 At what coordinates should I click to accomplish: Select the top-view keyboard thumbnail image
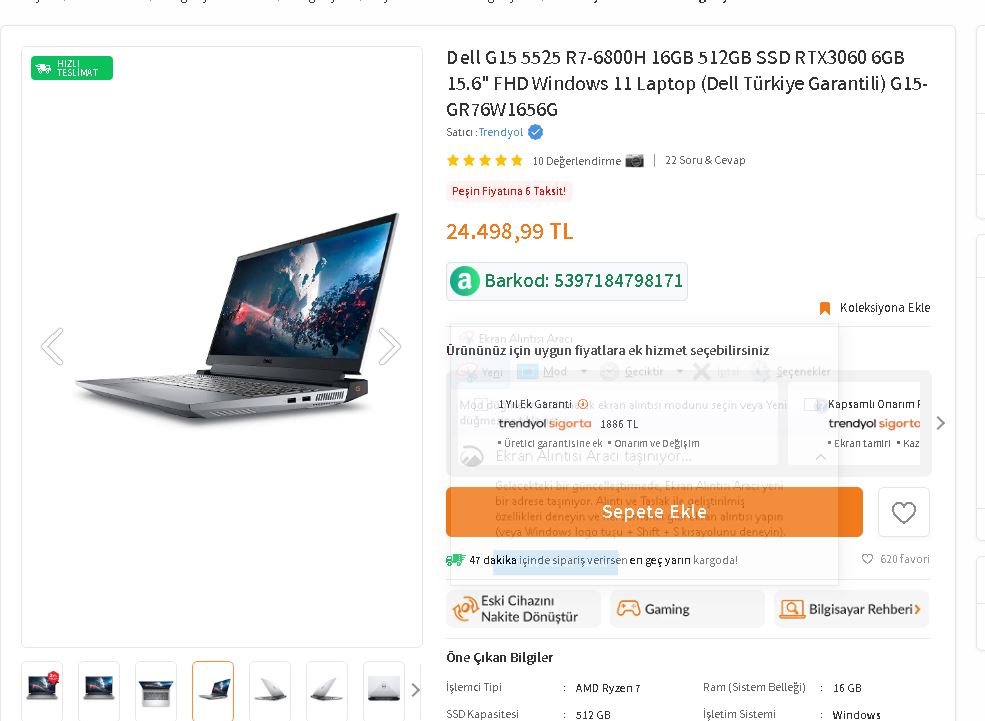tap(156, 690)
